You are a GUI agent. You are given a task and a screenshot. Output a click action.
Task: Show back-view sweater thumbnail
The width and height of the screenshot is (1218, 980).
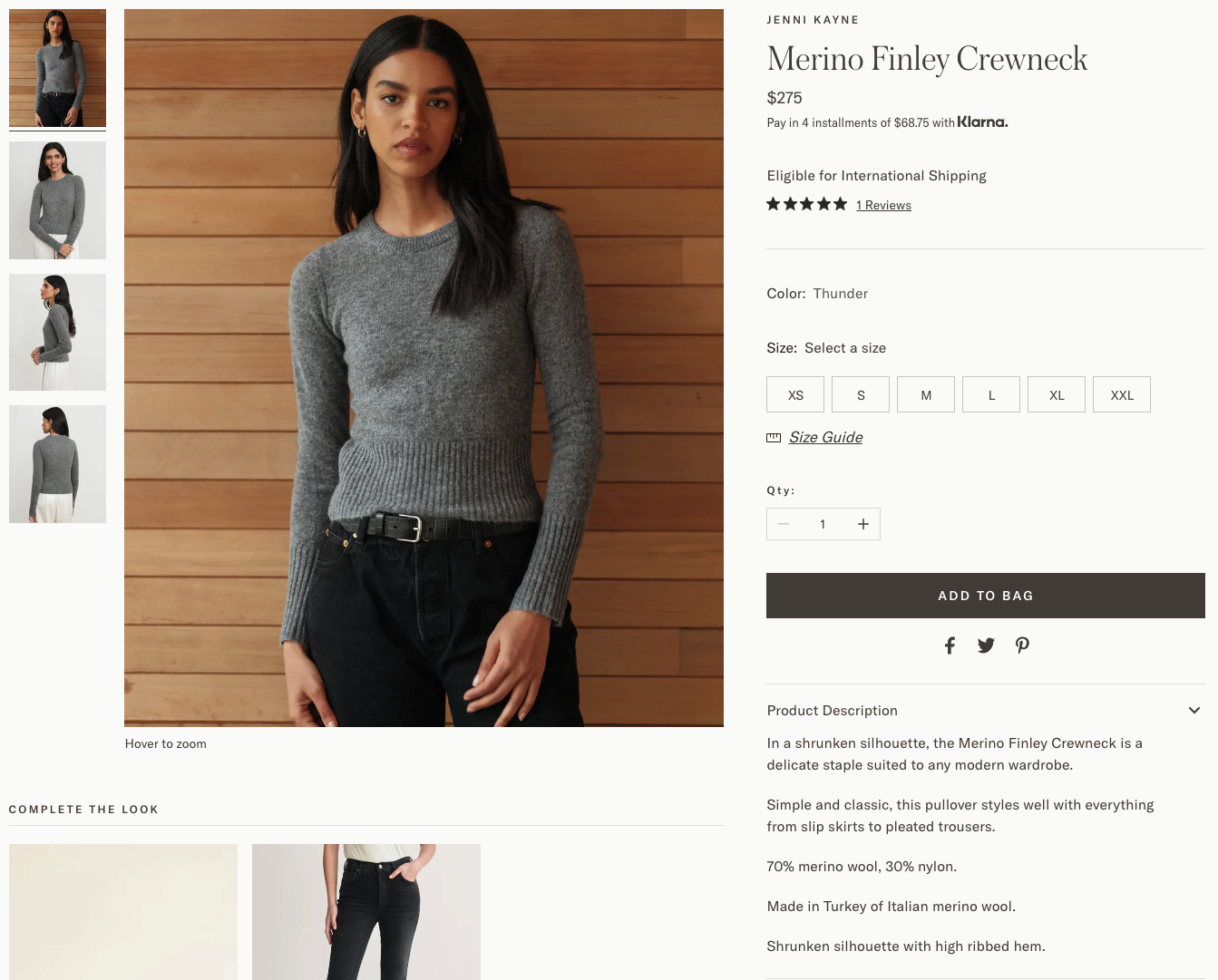(57, 464)
